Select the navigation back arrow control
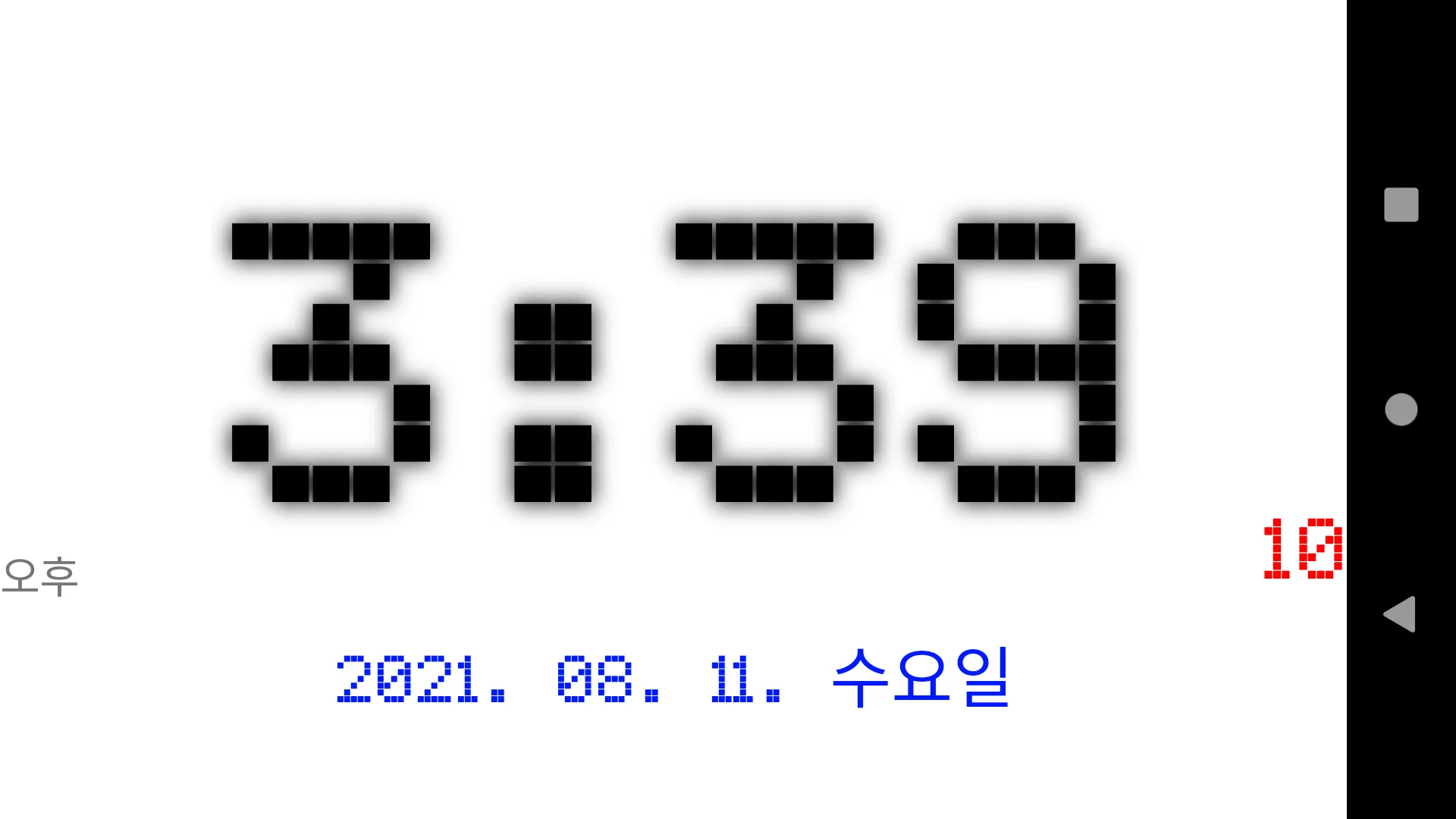Viewport: 1456px width, 819px height. click(x=1401, y=614)
